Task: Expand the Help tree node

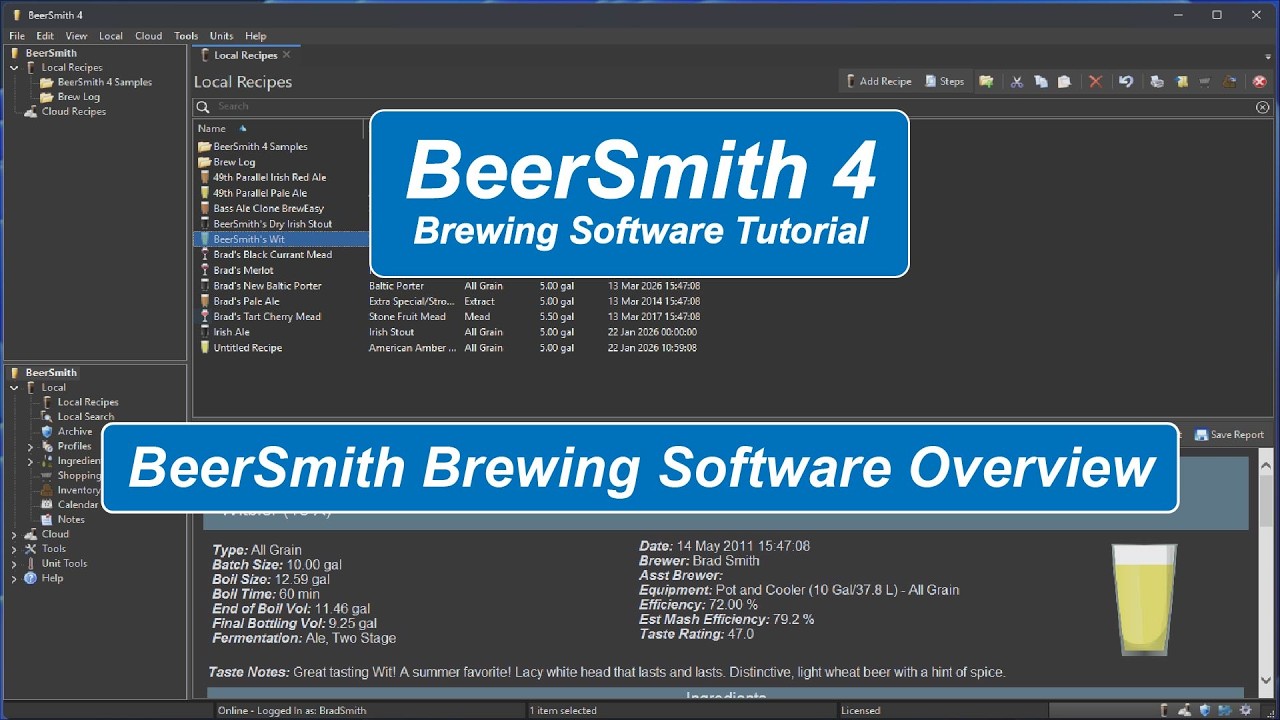Action: tap(15, 578)
